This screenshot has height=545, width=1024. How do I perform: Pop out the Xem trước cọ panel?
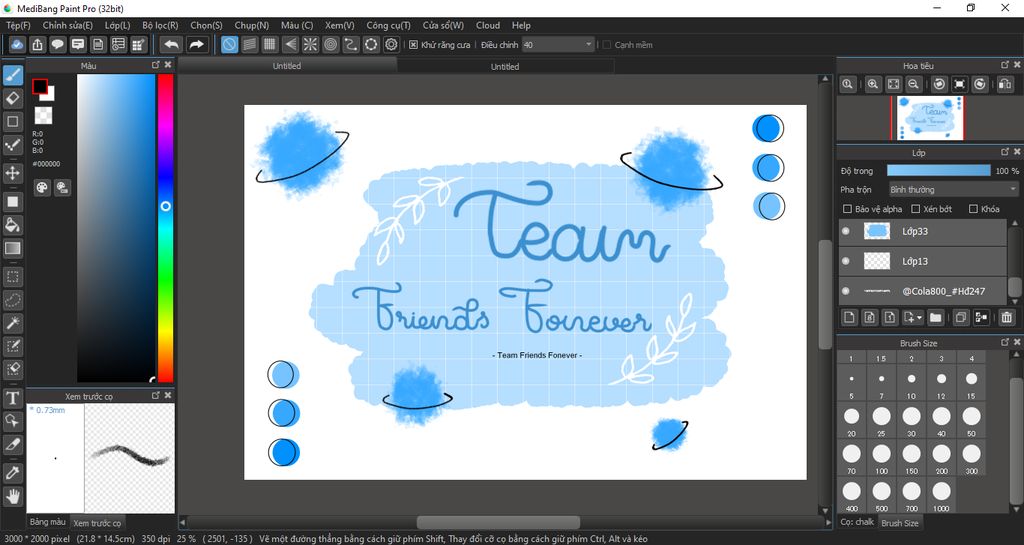[x=155, y=395]
